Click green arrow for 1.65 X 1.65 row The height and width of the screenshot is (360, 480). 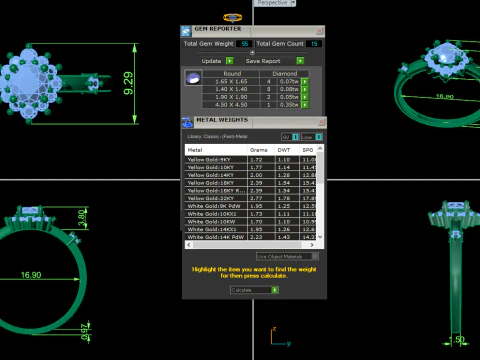[x=305, y=82]
